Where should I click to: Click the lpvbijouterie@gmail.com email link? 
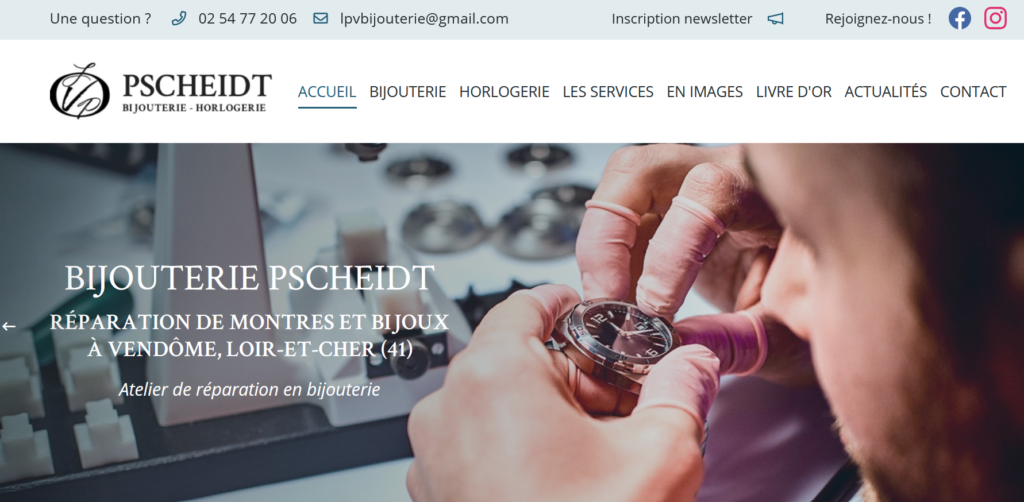(424, 19)
